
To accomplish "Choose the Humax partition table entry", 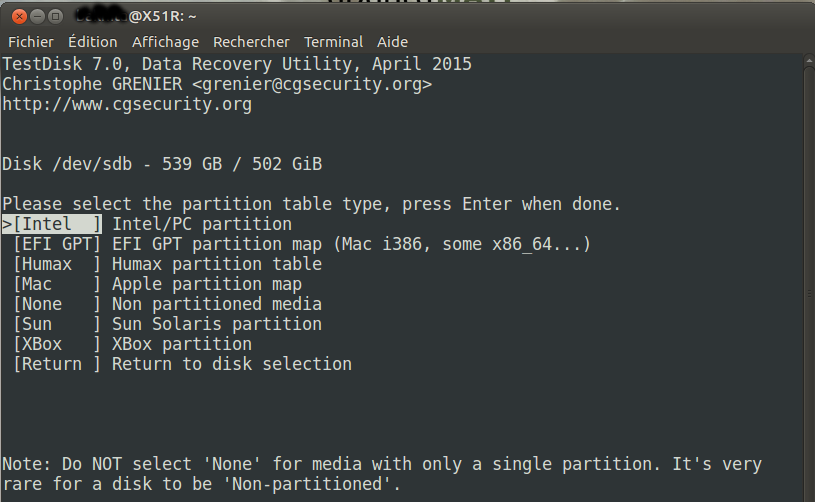I will 167,264.
